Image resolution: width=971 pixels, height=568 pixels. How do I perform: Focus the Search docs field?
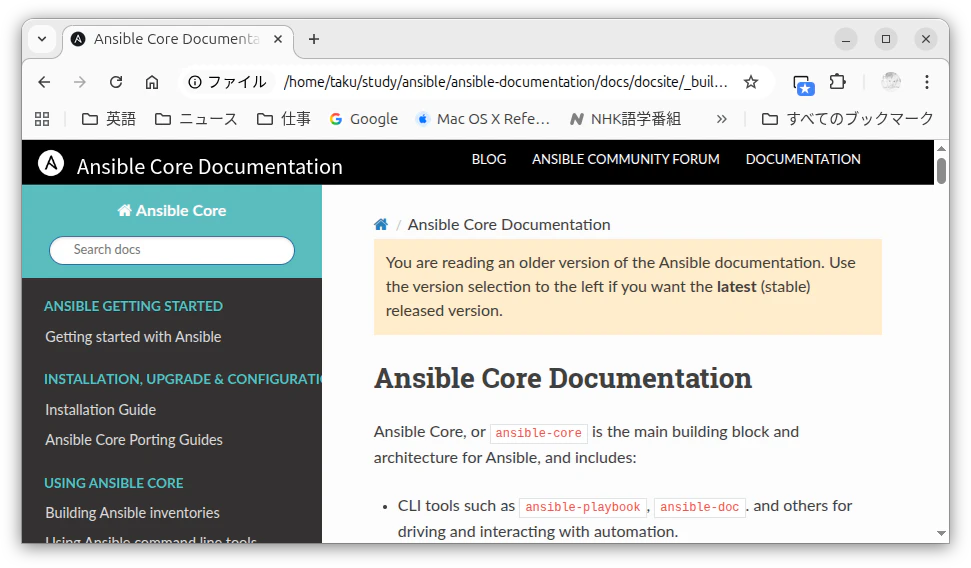(172, 250)
